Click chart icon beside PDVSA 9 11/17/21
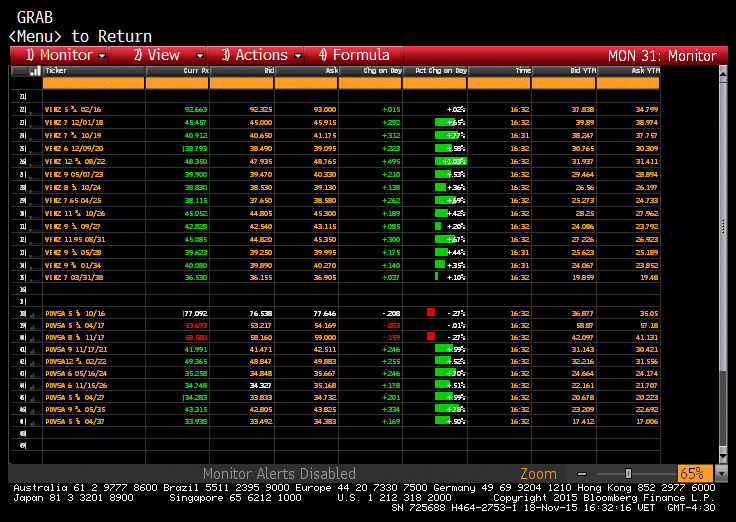The width and height of the screenshot is (736, 522). pyautogui.click(x=35, y=350)
